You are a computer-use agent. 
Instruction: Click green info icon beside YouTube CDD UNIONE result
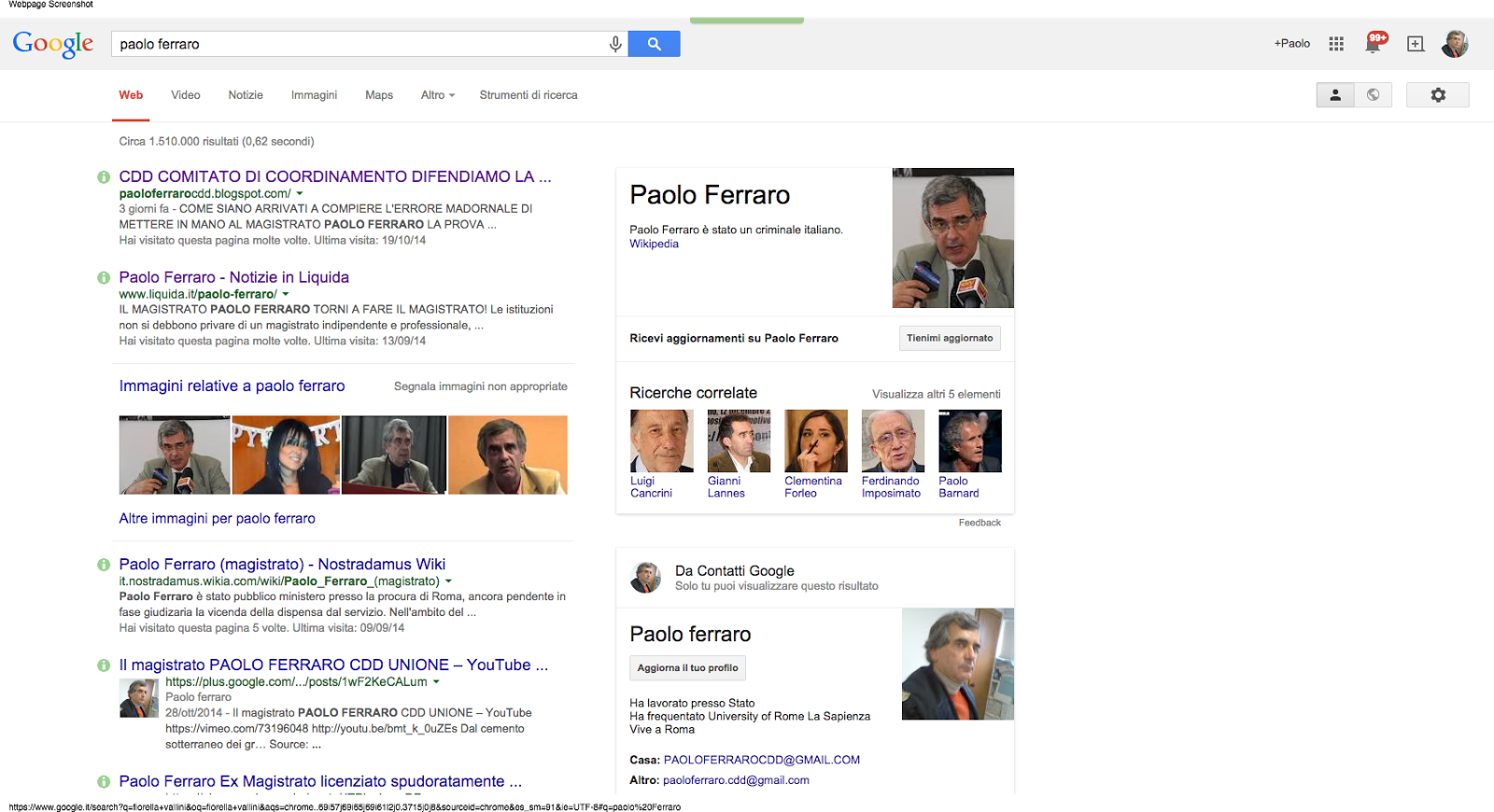[x=104, y=665]
